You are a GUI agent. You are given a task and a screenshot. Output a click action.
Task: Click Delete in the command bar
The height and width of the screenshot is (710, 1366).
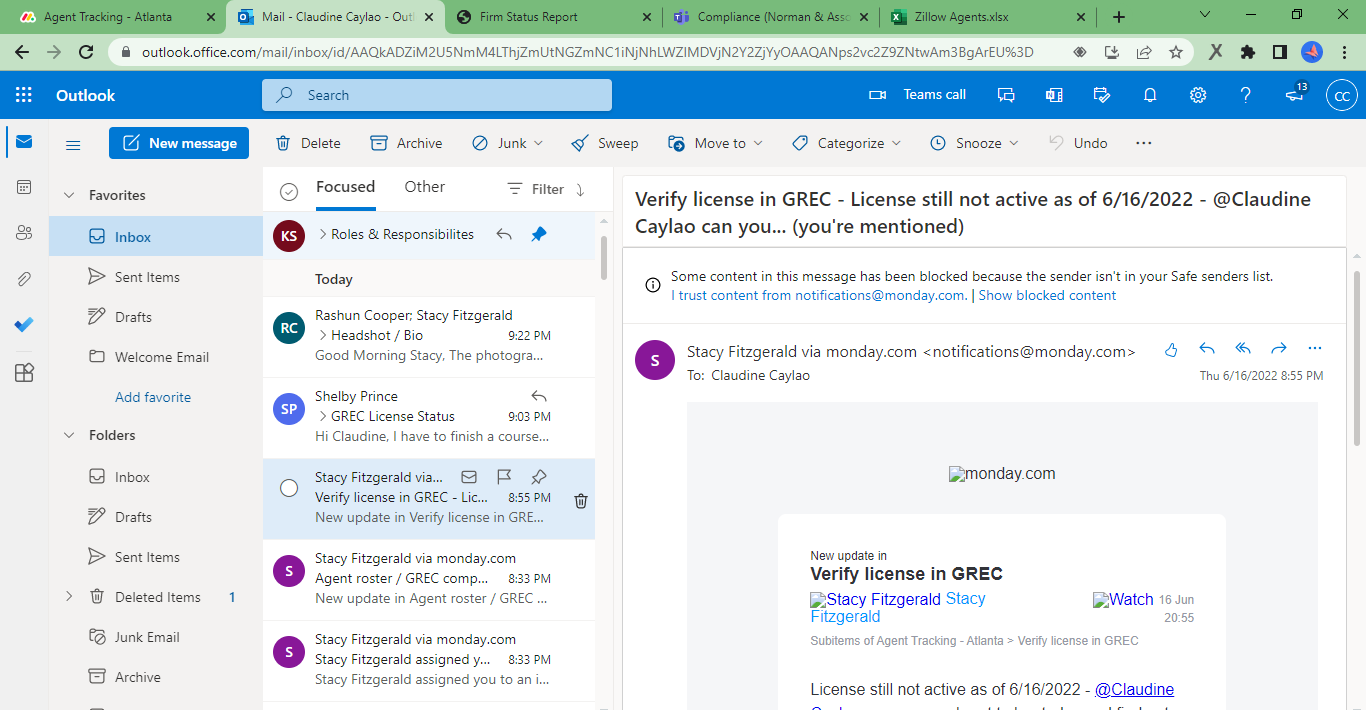click(x=308, y=143)
